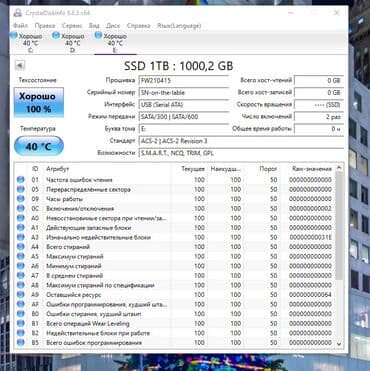
Task: Click status icon for attribute B1
Action: click(x=21, y=324)
